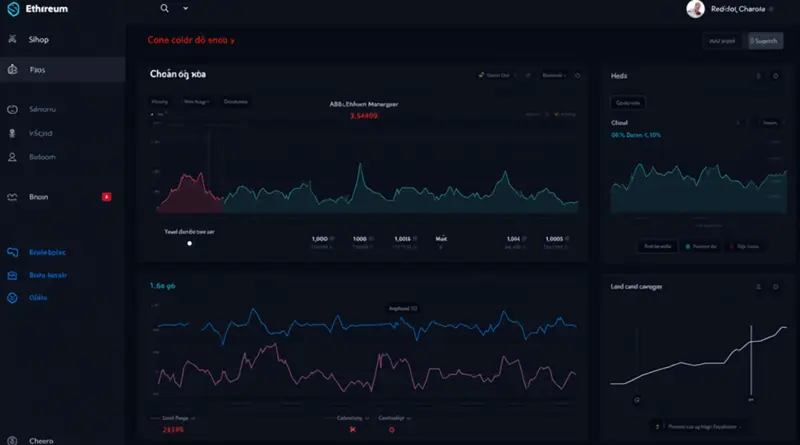
Task: Toggle the red legend dot under Hedis chart
Action: click(x=730, y=246)
